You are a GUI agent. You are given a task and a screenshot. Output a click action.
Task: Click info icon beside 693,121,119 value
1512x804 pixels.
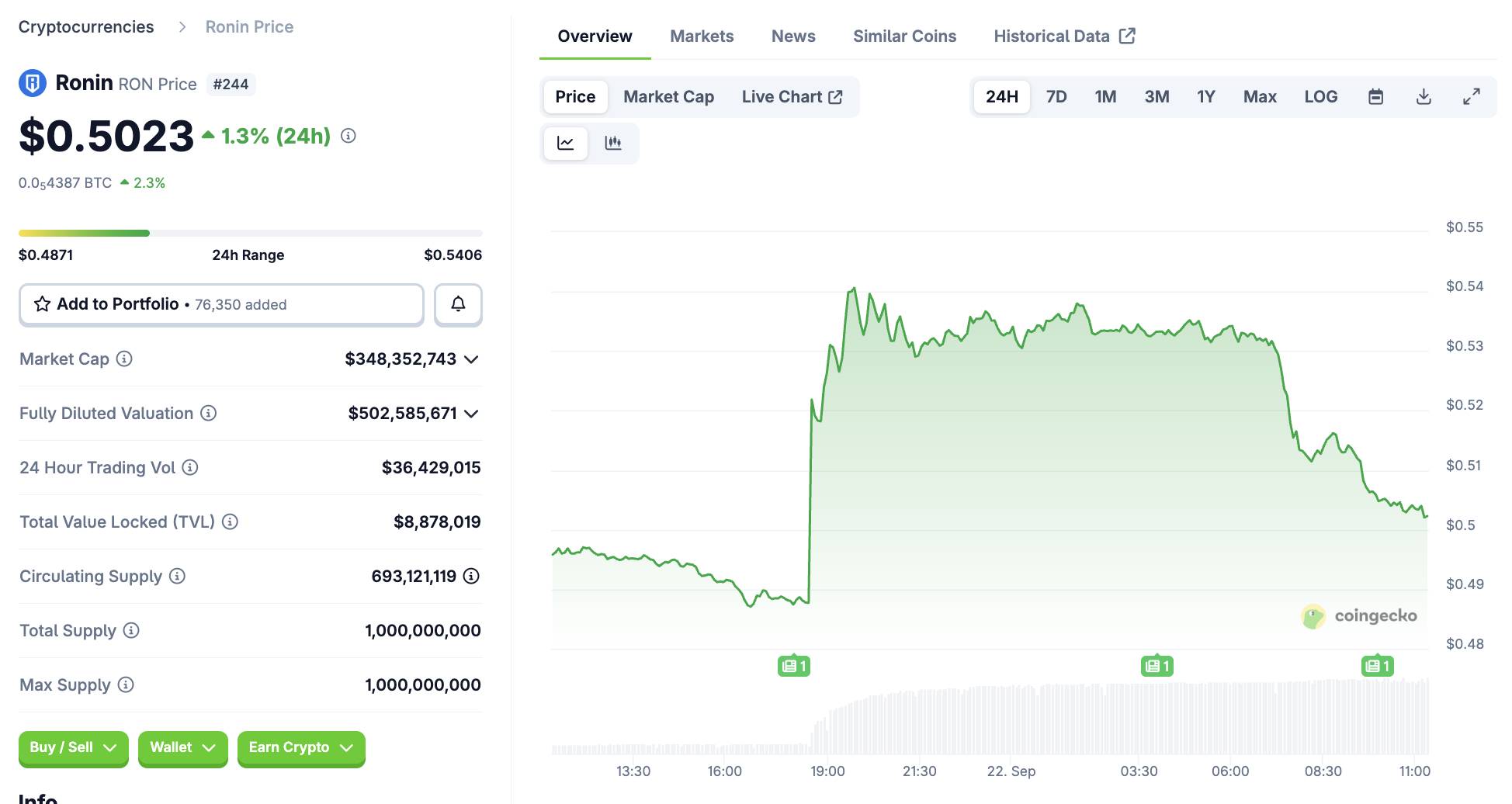[471, 576]
